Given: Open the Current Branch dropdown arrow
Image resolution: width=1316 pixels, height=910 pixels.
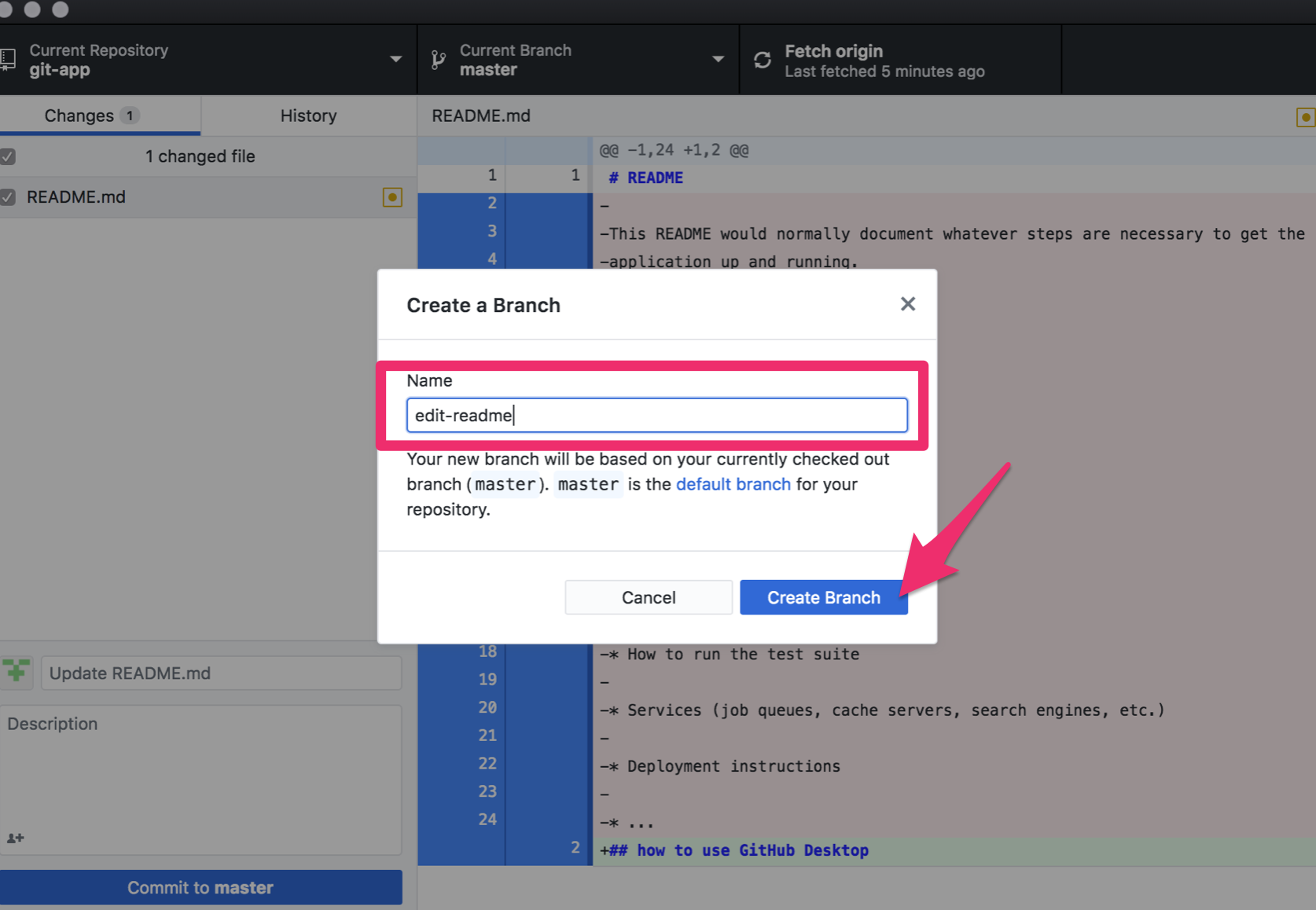Looking at the screenshot, I should click(718, 60).
